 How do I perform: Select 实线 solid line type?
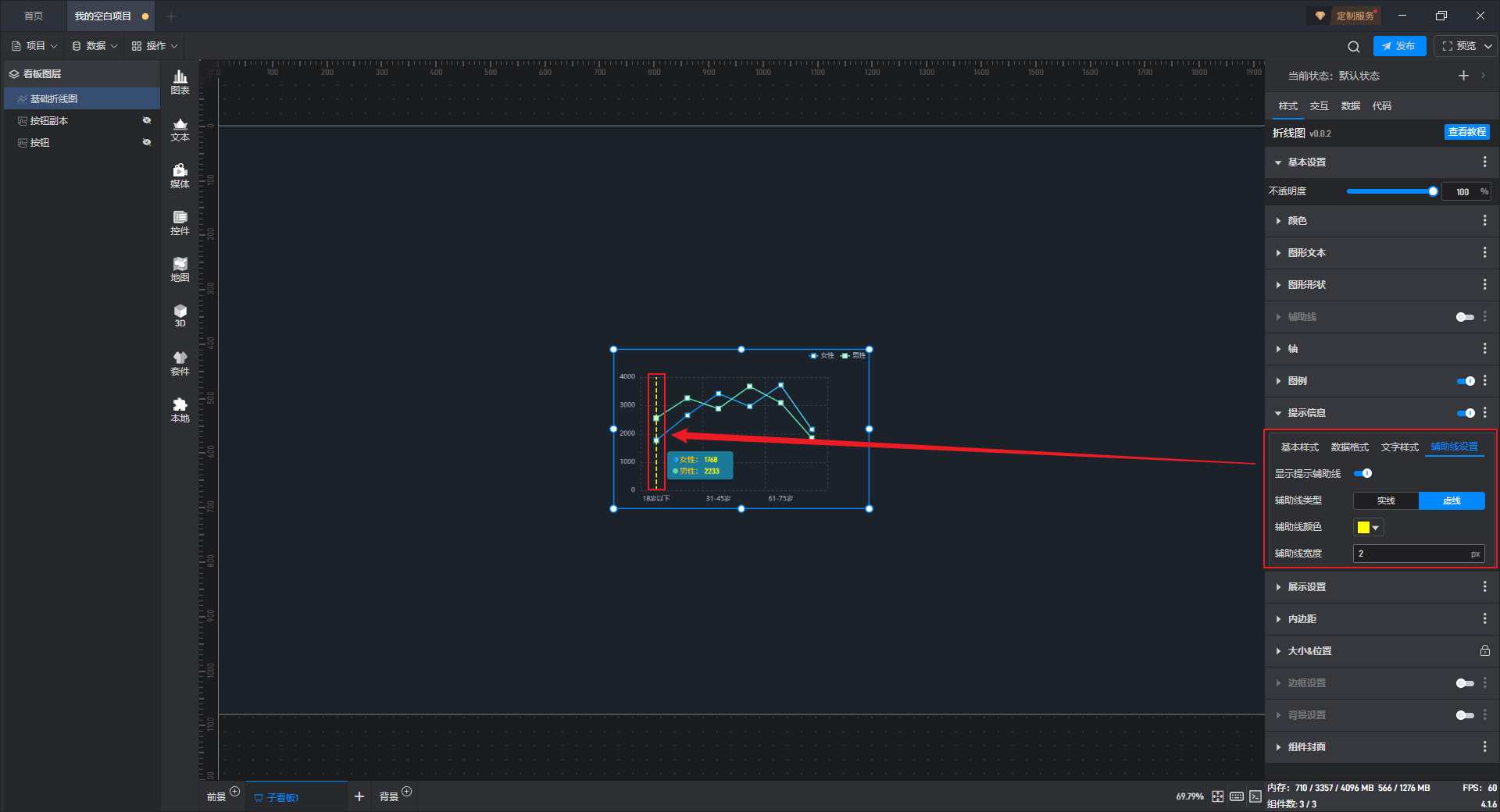(1386, 500)
